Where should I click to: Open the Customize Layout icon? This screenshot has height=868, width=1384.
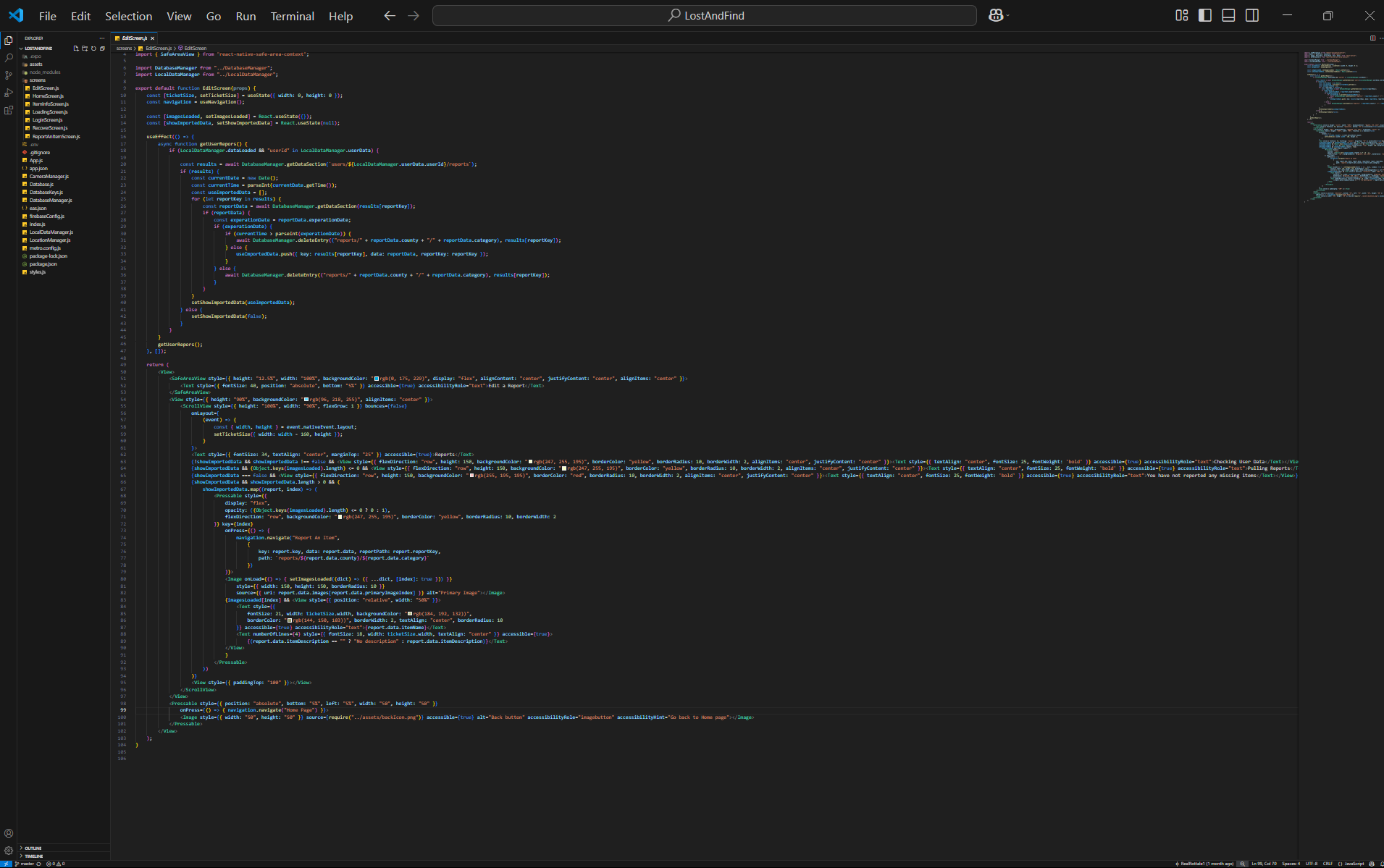[1182, 15]
